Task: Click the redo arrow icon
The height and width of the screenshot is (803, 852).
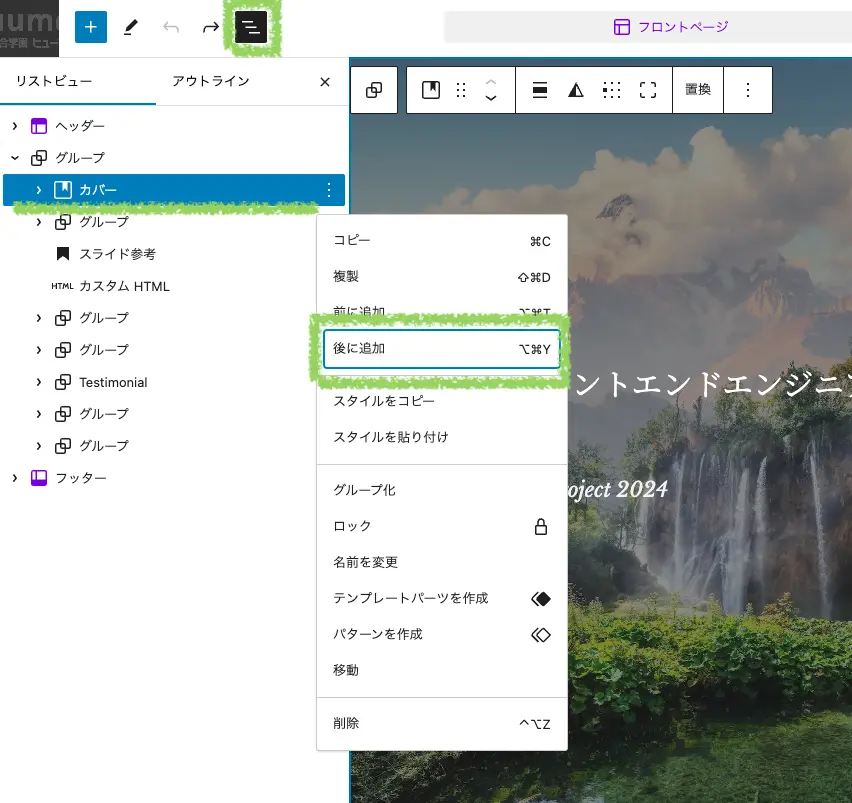Action: coord(211,27)
